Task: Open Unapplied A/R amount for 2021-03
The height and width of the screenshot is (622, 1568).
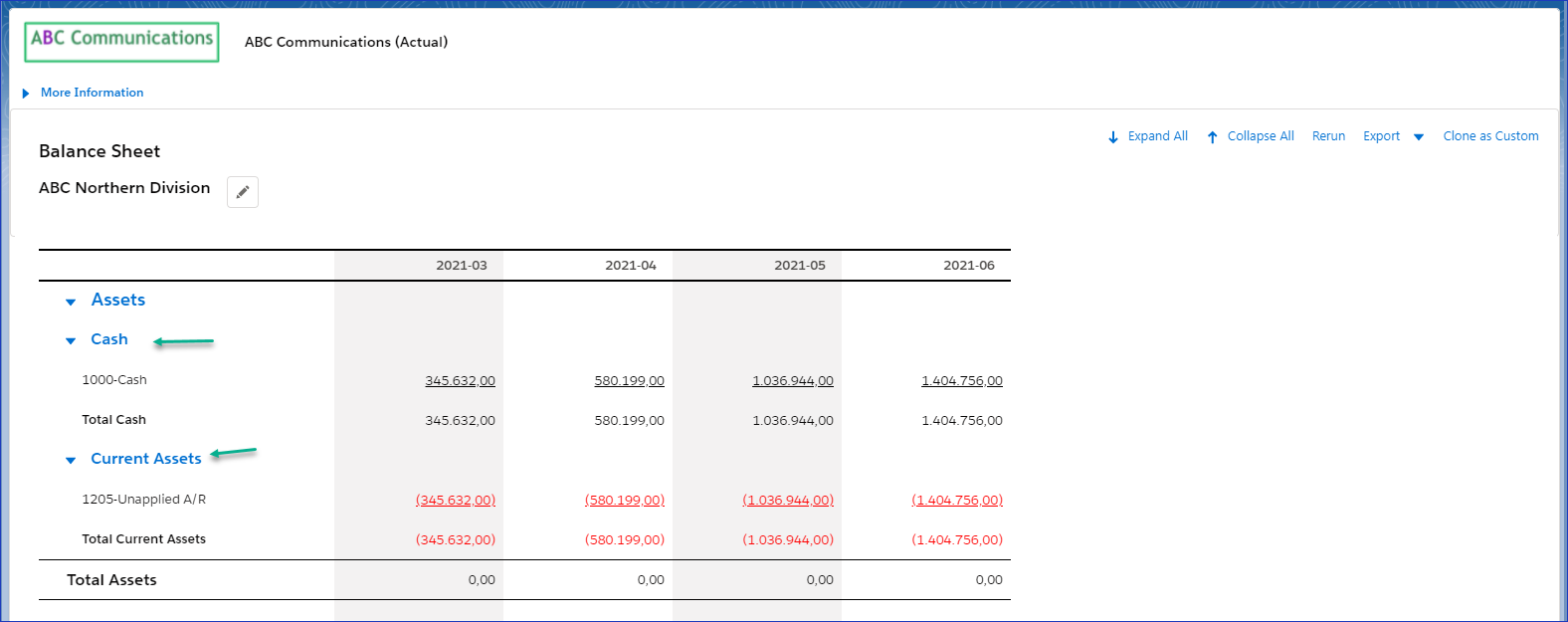Action: (x=456, y=501)
